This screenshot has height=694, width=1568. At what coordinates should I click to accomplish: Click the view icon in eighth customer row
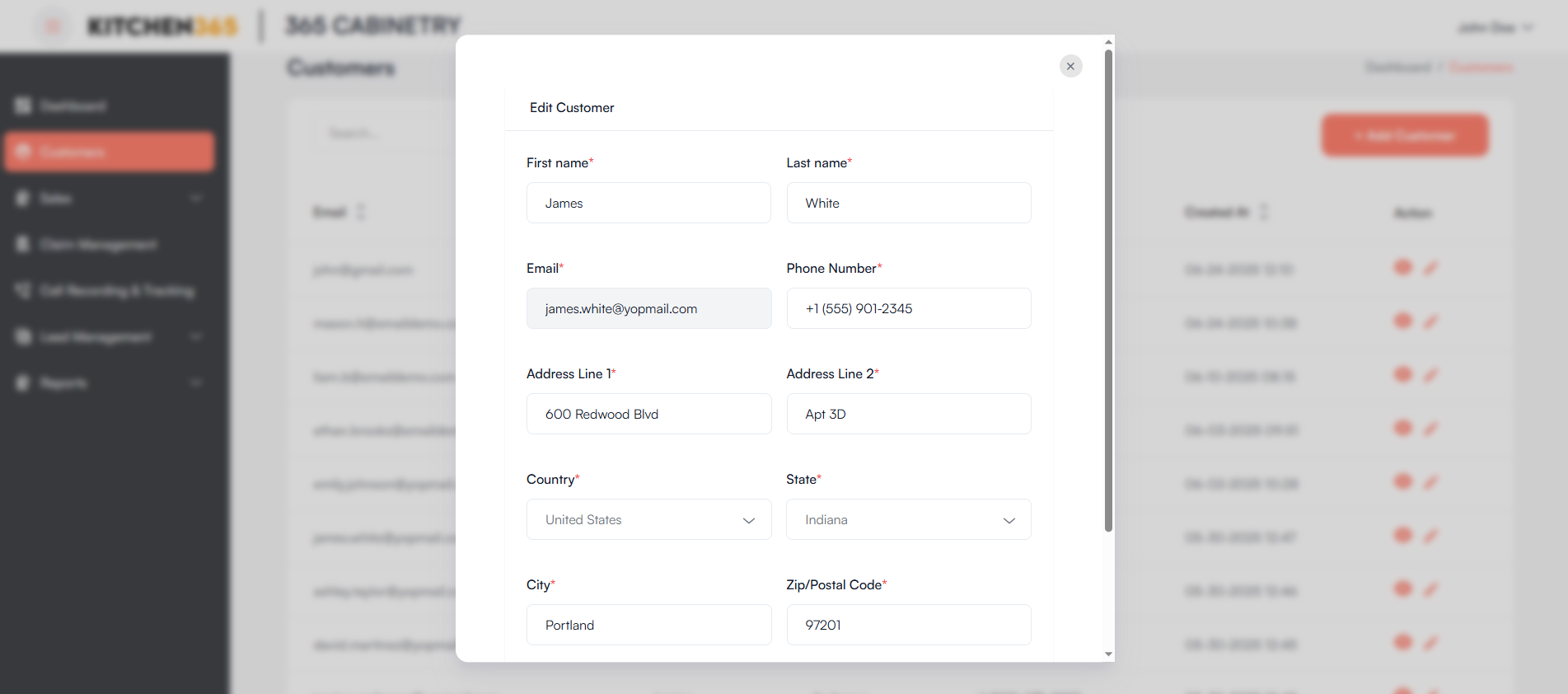coord(1403,642)
